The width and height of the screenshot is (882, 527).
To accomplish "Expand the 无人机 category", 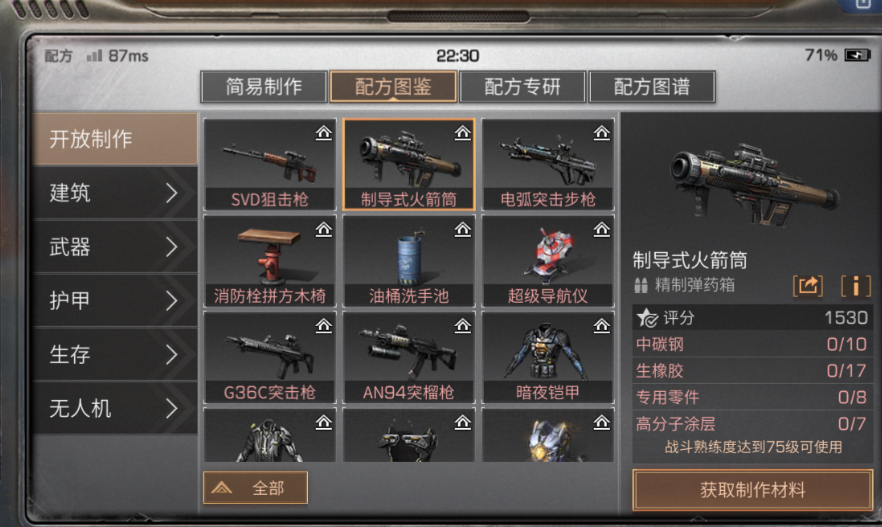I will click(115, 408).
